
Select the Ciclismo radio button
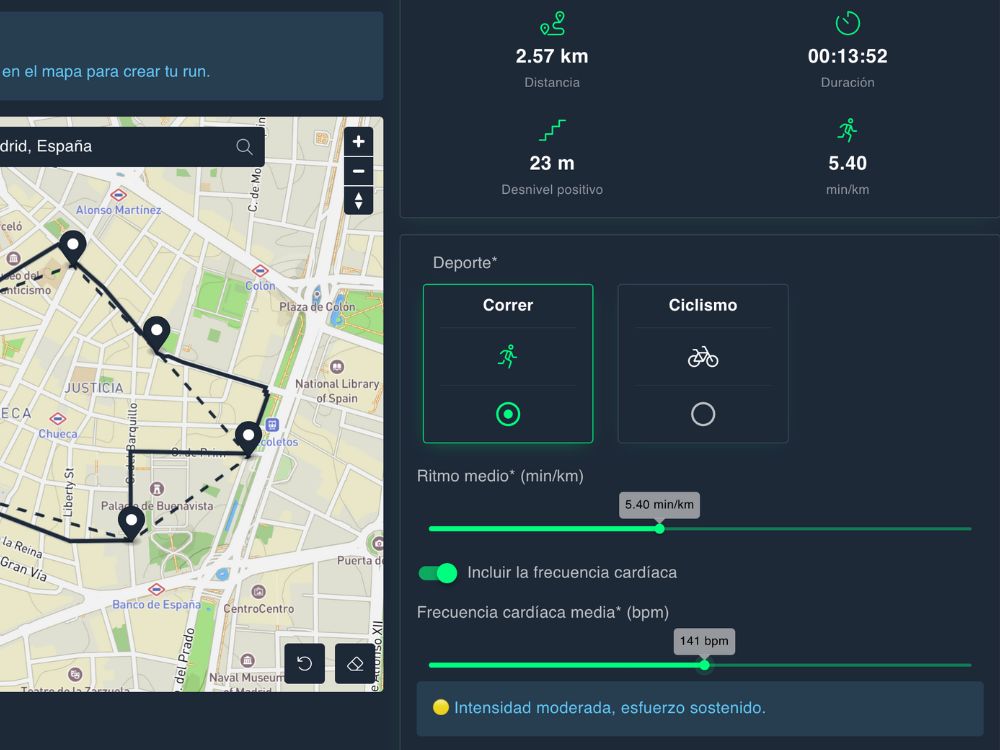pyautogui.click(x=703, y=413)
